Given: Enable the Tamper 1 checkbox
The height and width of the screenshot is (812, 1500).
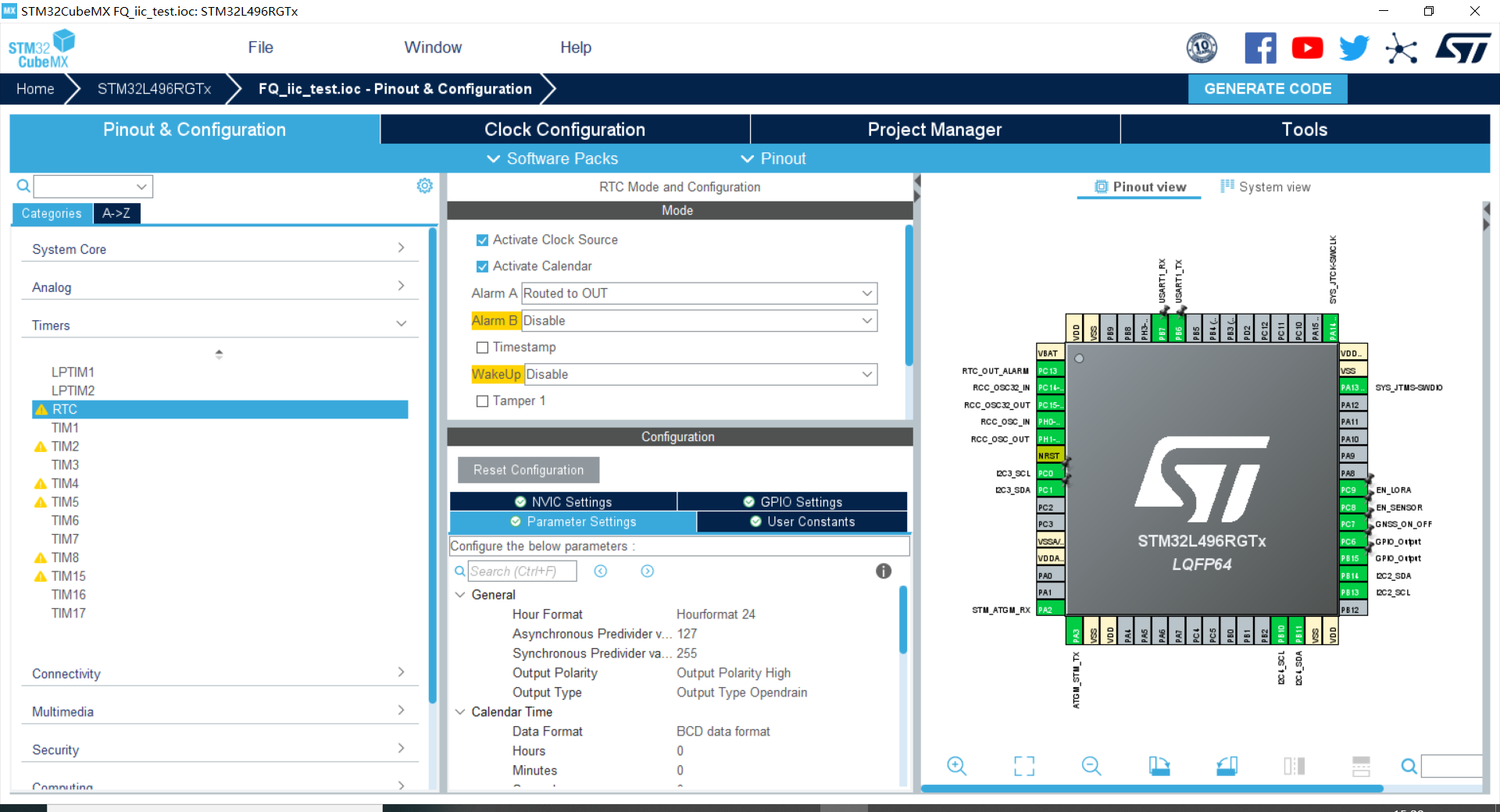Looking at the screenshot, I should pos(482,401).
